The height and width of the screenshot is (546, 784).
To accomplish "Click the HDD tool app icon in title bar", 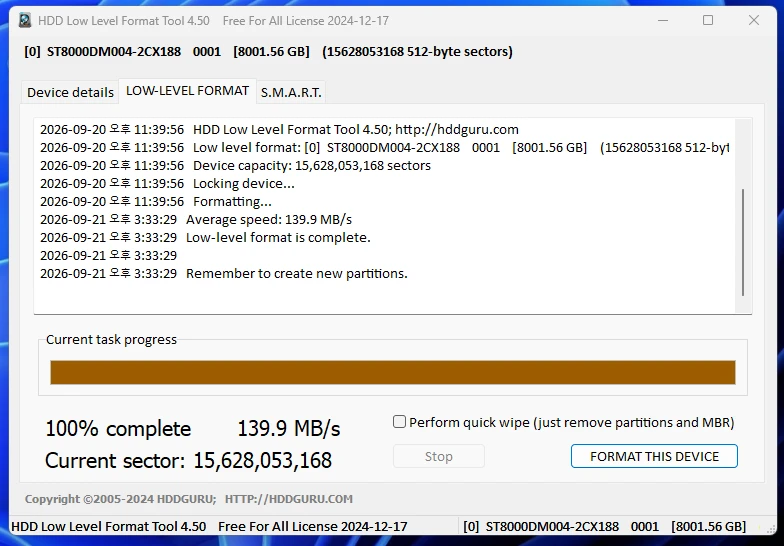I will (25, 20).
